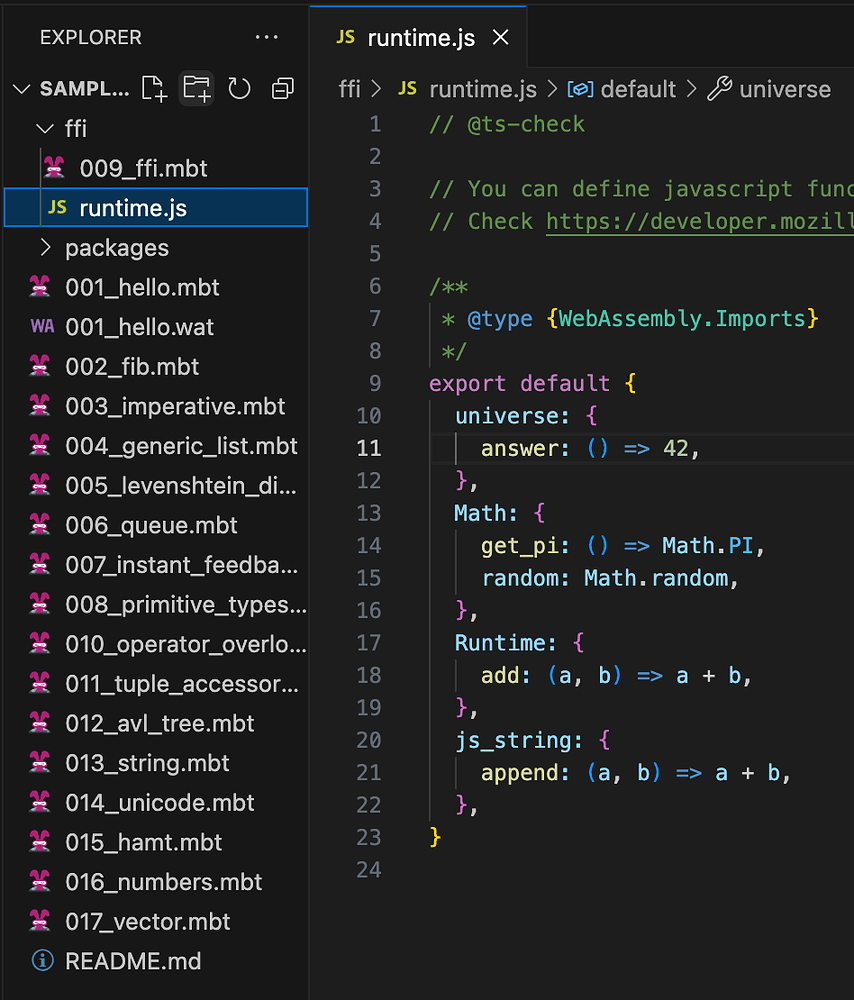Collapse the ffi folder
Image resolution: width=854 pixels, height=1000 pixels.
click(x=44, y=128)
